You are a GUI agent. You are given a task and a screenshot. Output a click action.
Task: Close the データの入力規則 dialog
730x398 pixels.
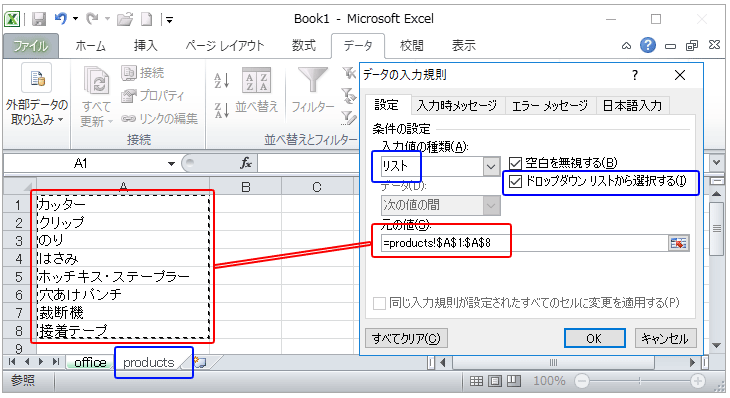[x=680, y=75]
